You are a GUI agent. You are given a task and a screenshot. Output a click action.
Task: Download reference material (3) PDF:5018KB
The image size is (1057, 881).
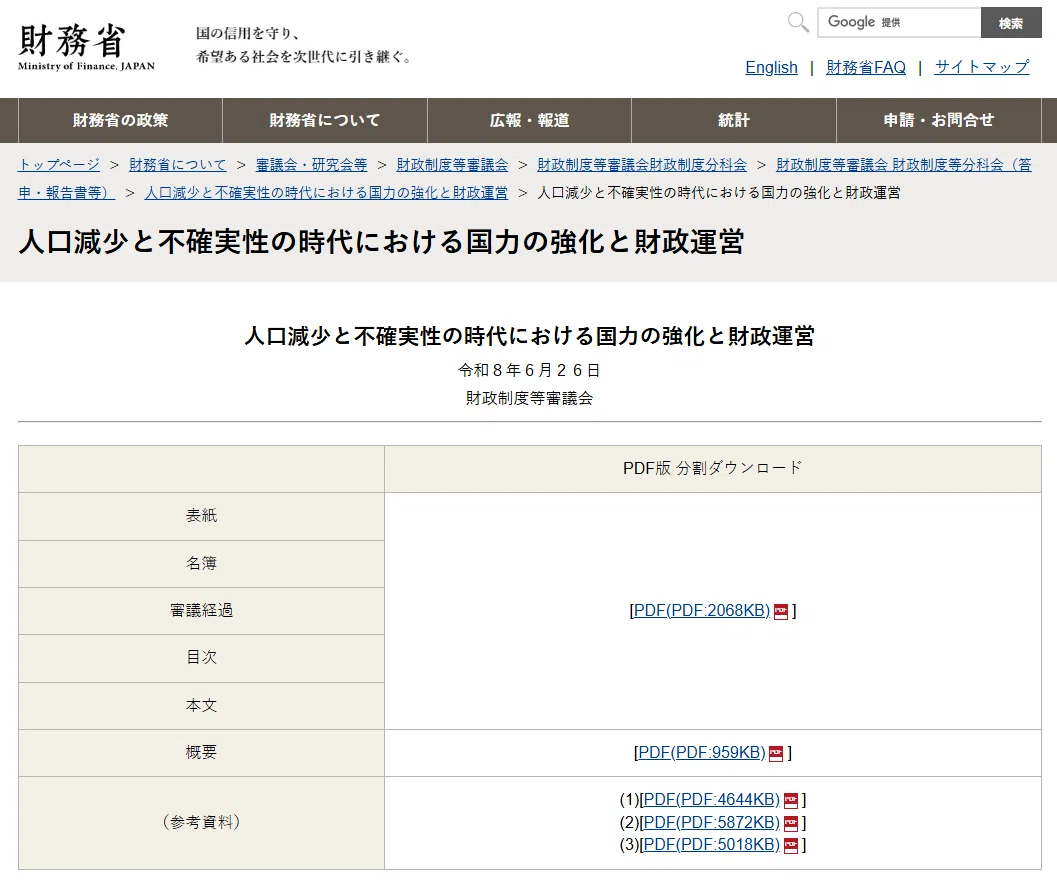point(711,845)
